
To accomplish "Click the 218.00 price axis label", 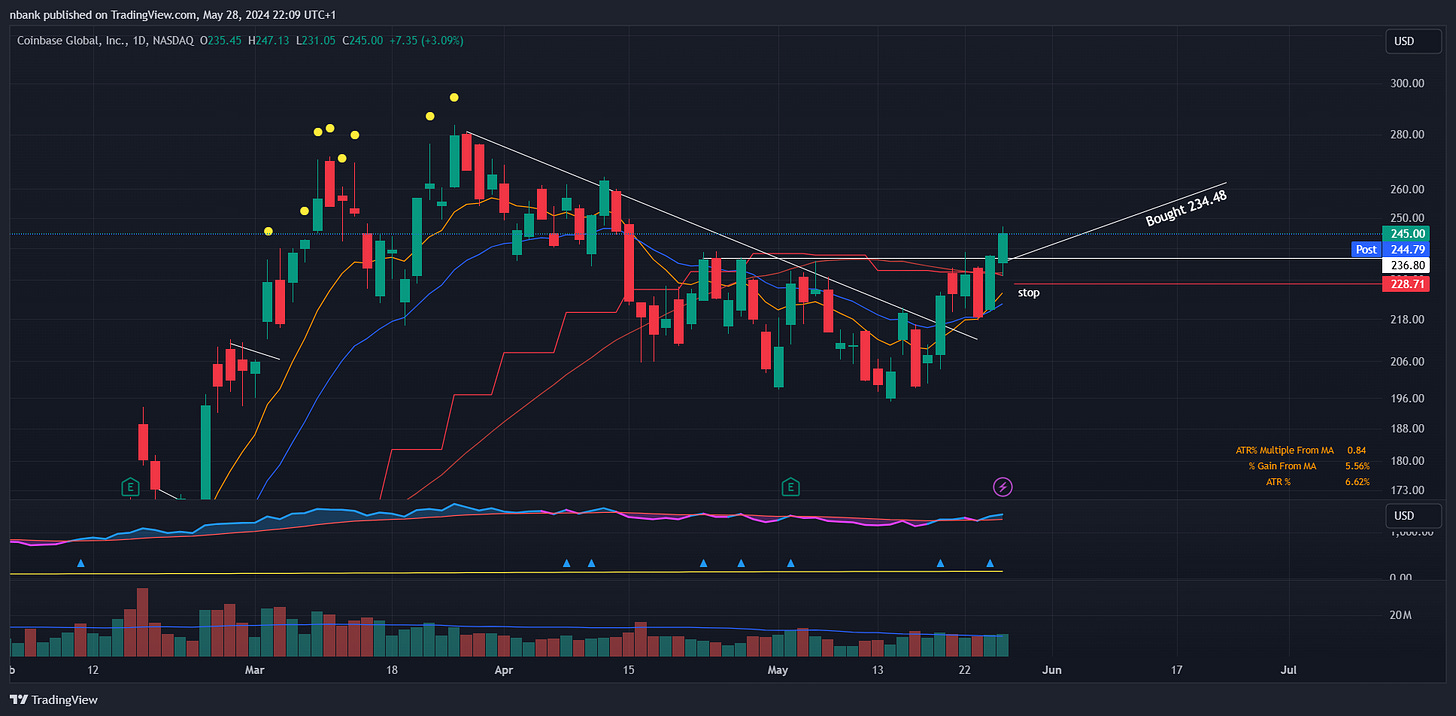I will [1408, 319].
